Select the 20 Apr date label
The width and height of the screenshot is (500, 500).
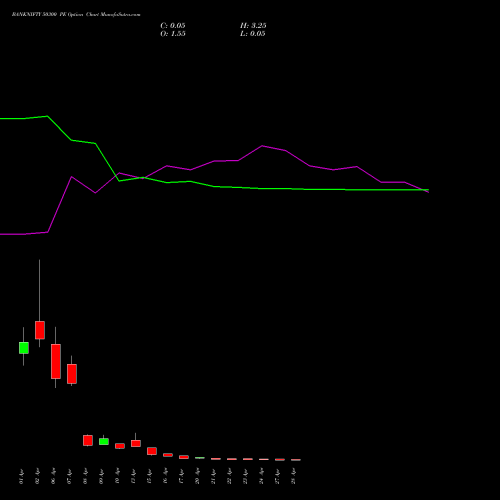198,477
